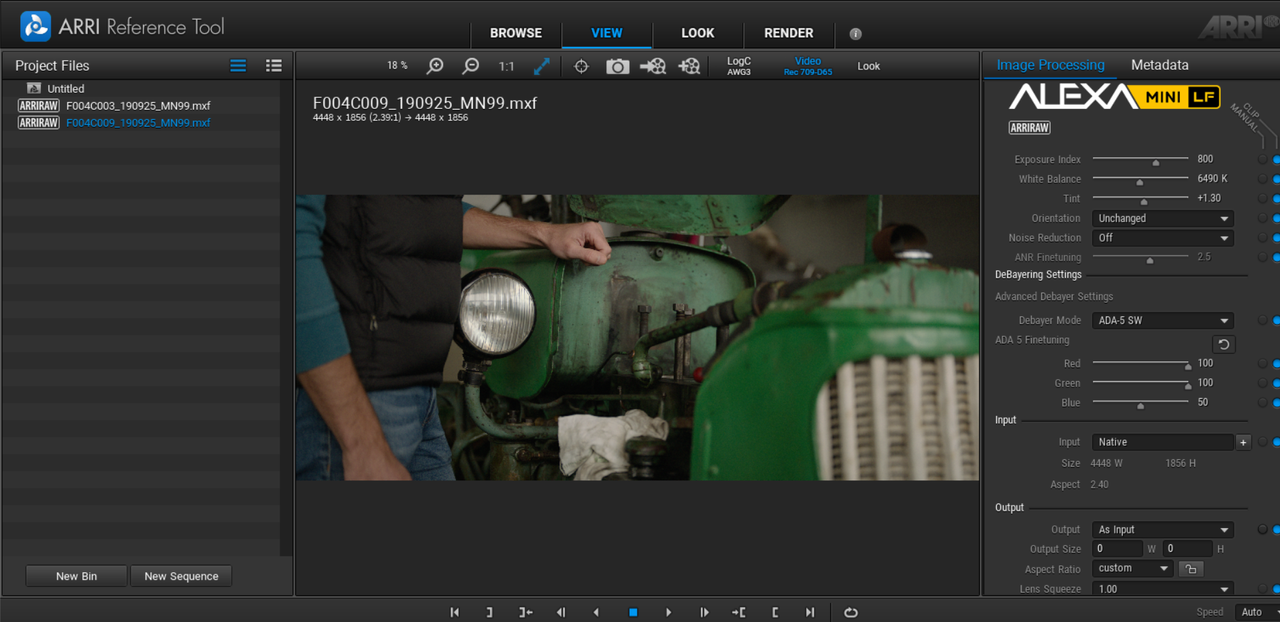Click the Output Size height field
The image size is (1280, 622).
1187,549
